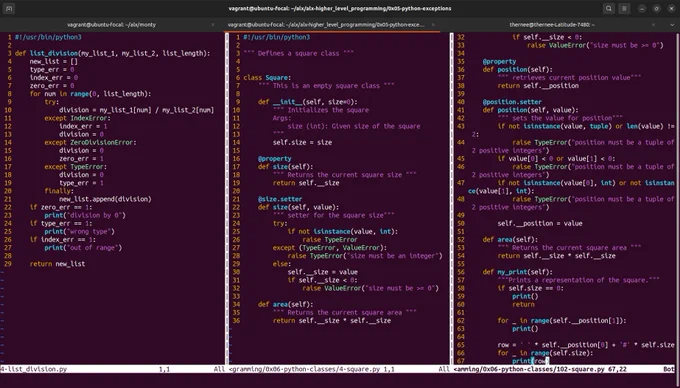
Task: Click the 'size must be an integer' line
Action: [x=365, y=256]
